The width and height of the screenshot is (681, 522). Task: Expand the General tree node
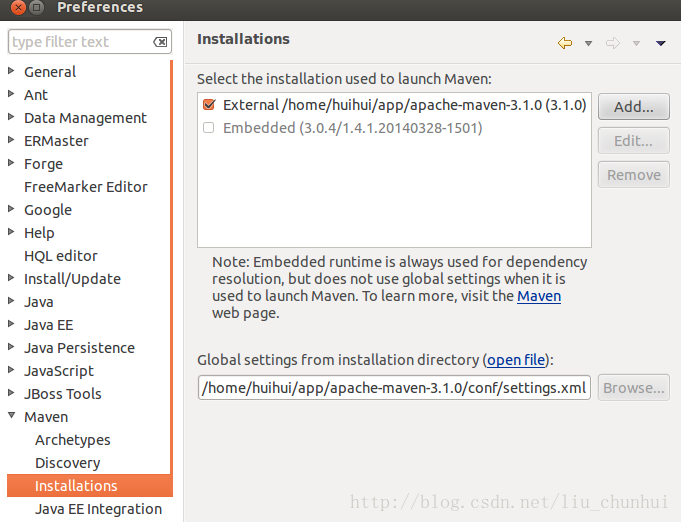tap(11, 70)
